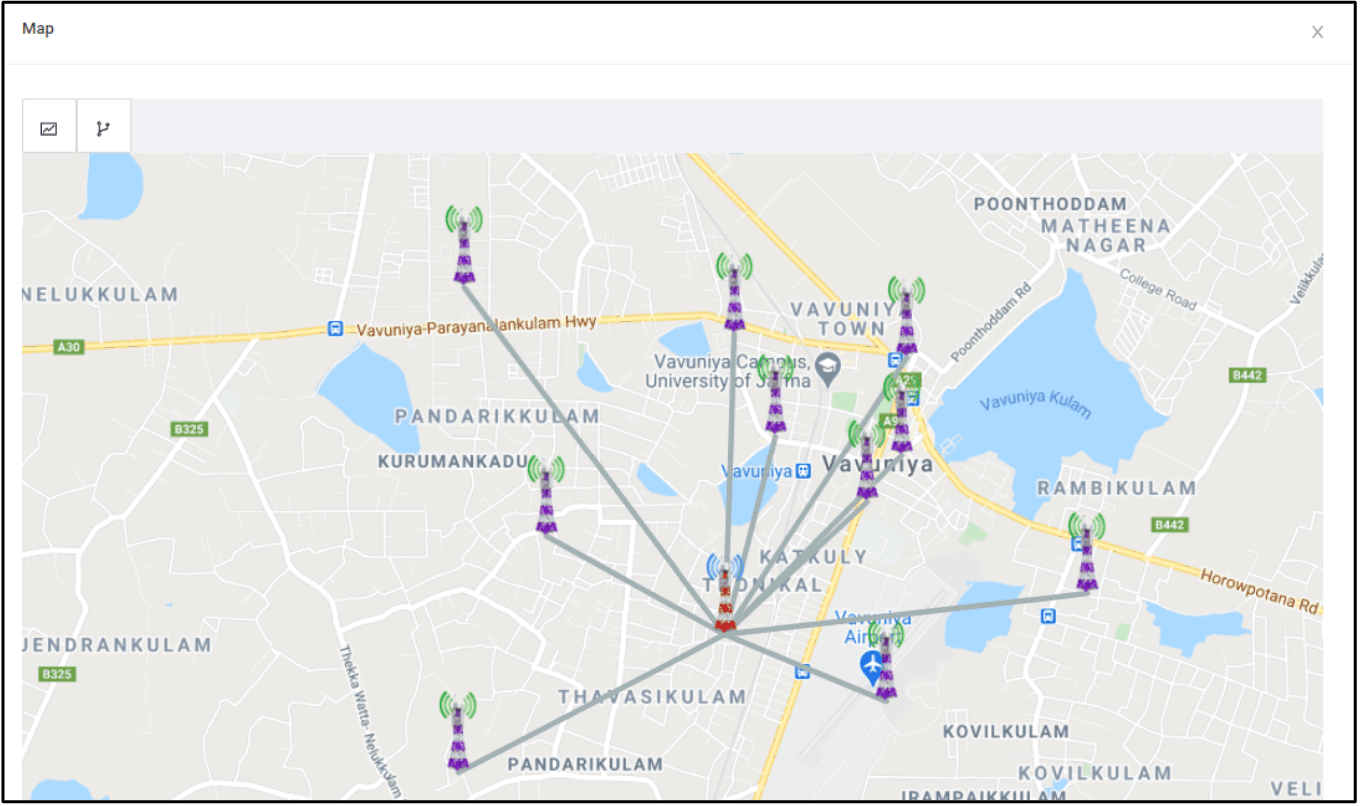Click the tower above the Thavasikulam label, bottom-left
This screenshot has width=1360, height=806.
click(458, 733)
